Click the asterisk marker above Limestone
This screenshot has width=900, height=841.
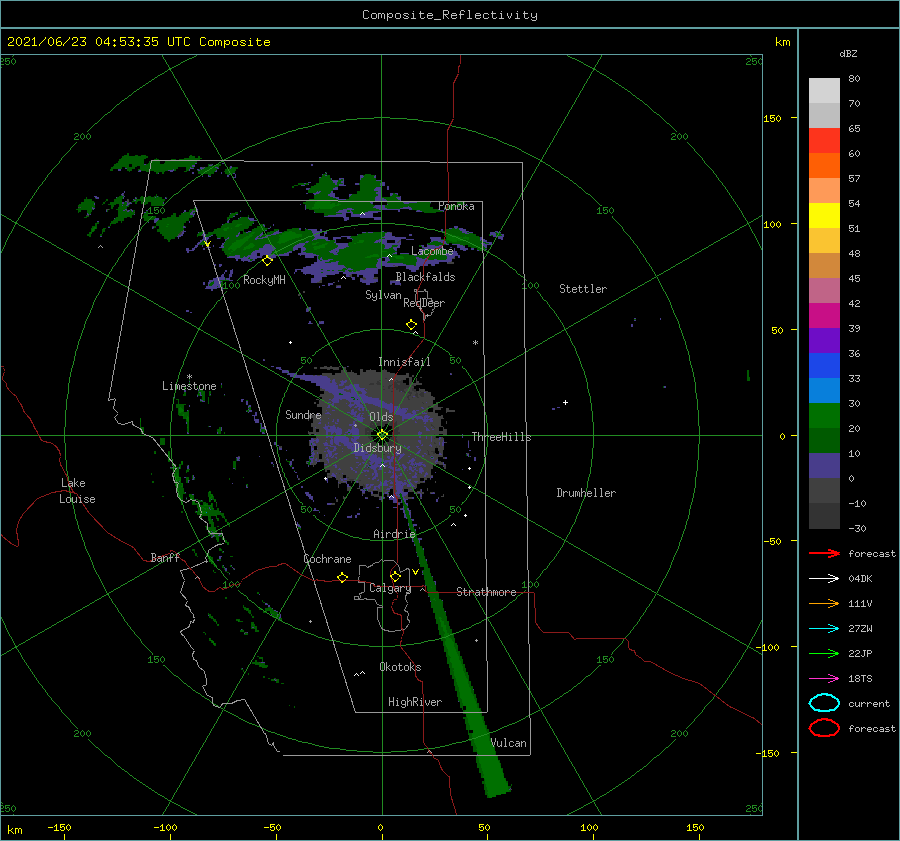[x=189, y=377]
